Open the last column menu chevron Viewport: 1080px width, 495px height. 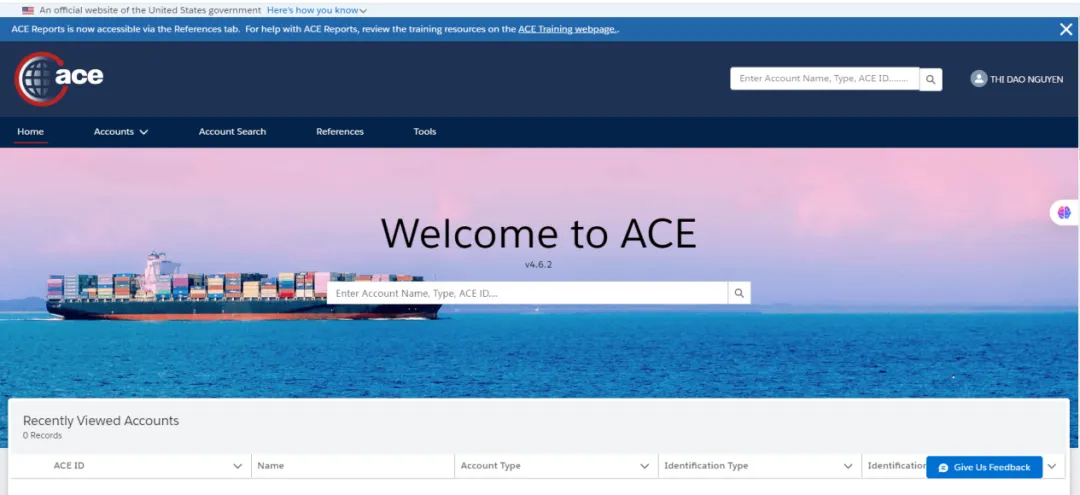tap(1052, 466)
